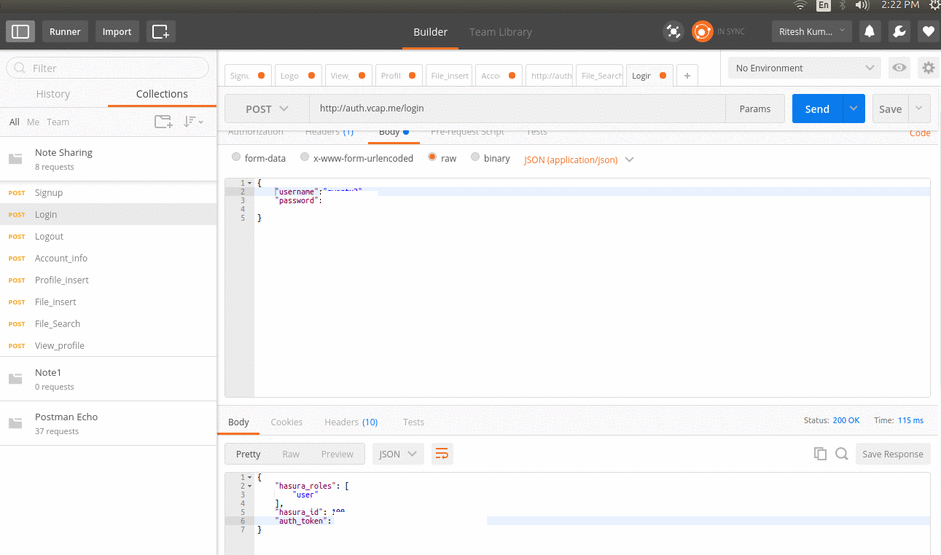Viewport: 941px width, 555px height.
Task: Click the orange sync status icon
Action: pyautogui.click(x=702, y=31)
